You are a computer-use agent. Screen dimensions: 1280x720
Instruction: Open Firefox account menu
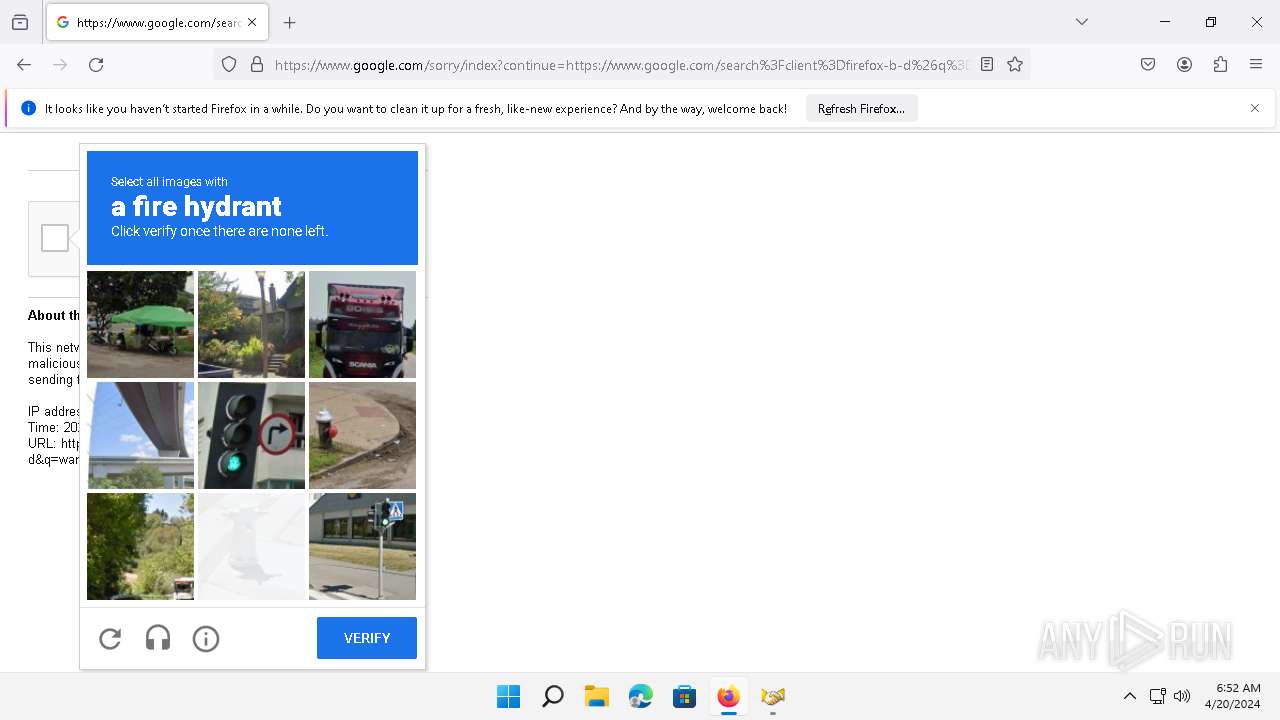tap(1184, 64)
